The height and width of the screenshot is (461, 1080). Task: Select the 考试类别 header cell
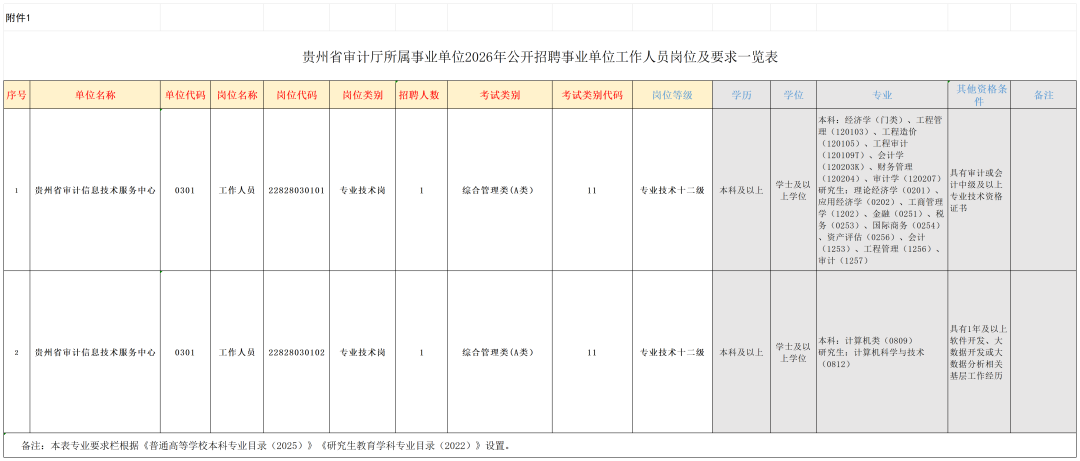tap(499, 96)
